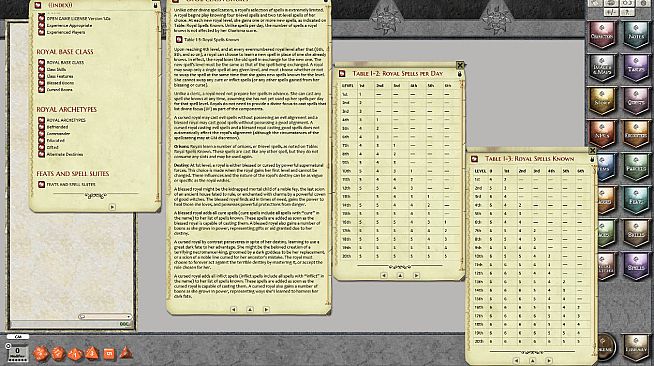Open 'Open Game License' index entry
The width and height of the screenshot is (654, 366).
[78, 18]
